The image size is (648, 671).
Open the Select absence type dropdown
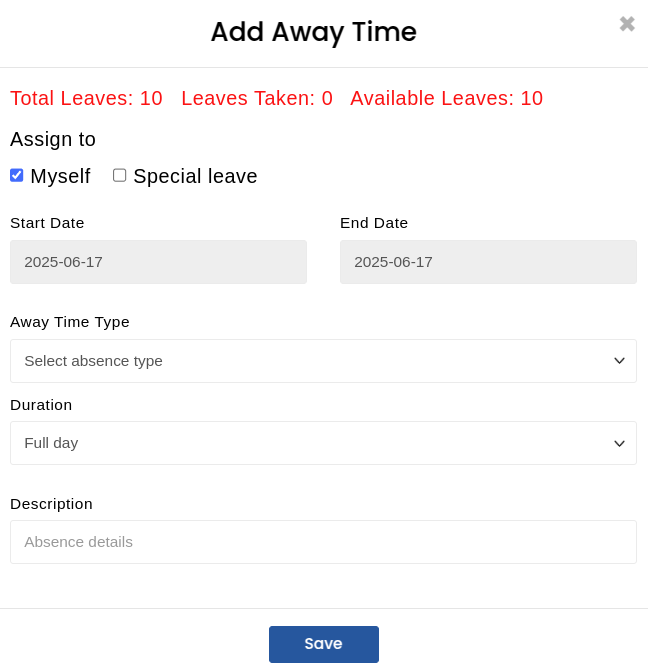point(324,361)
